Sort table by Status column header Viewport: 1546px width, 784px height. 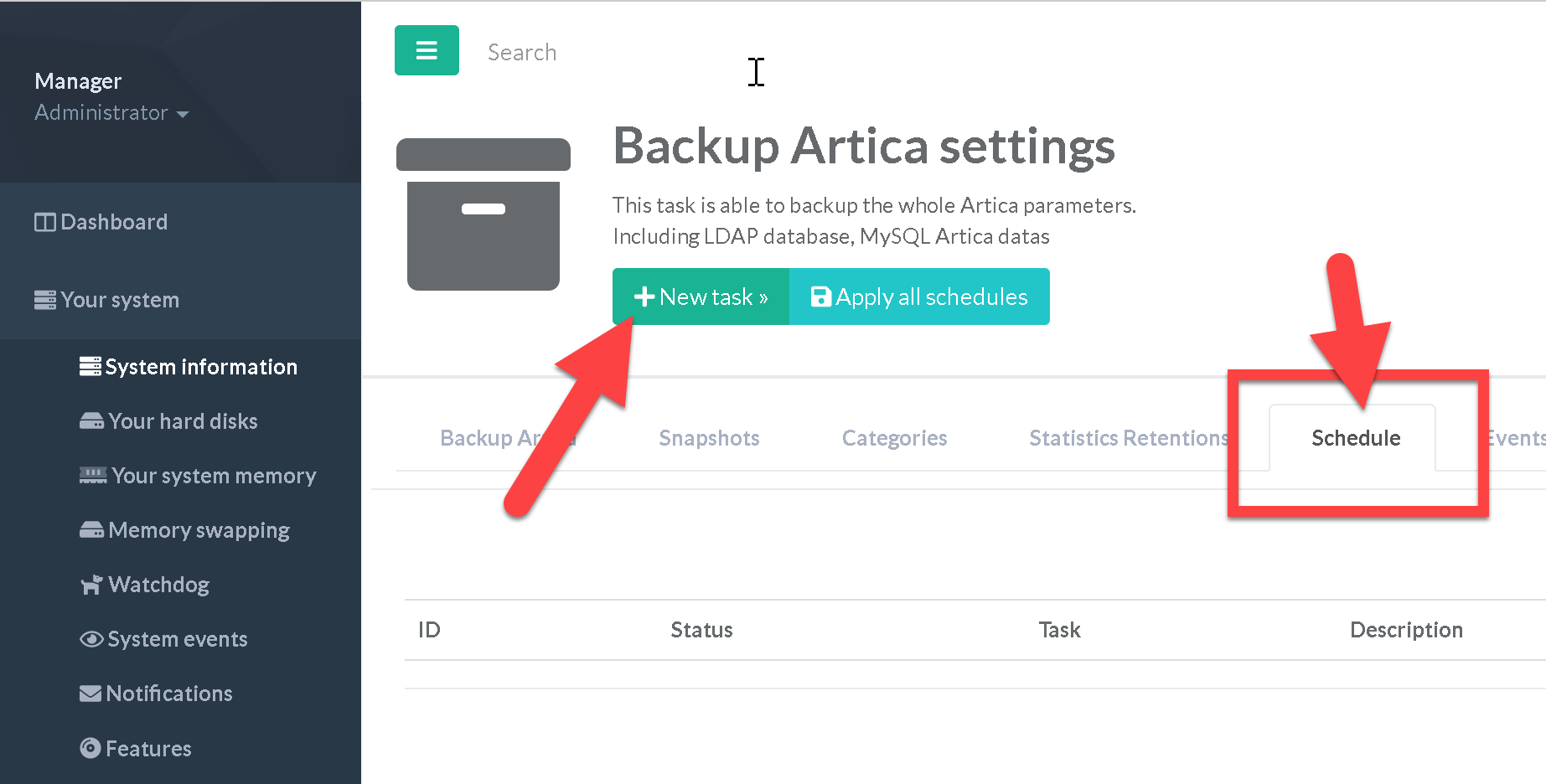[701, 630]
